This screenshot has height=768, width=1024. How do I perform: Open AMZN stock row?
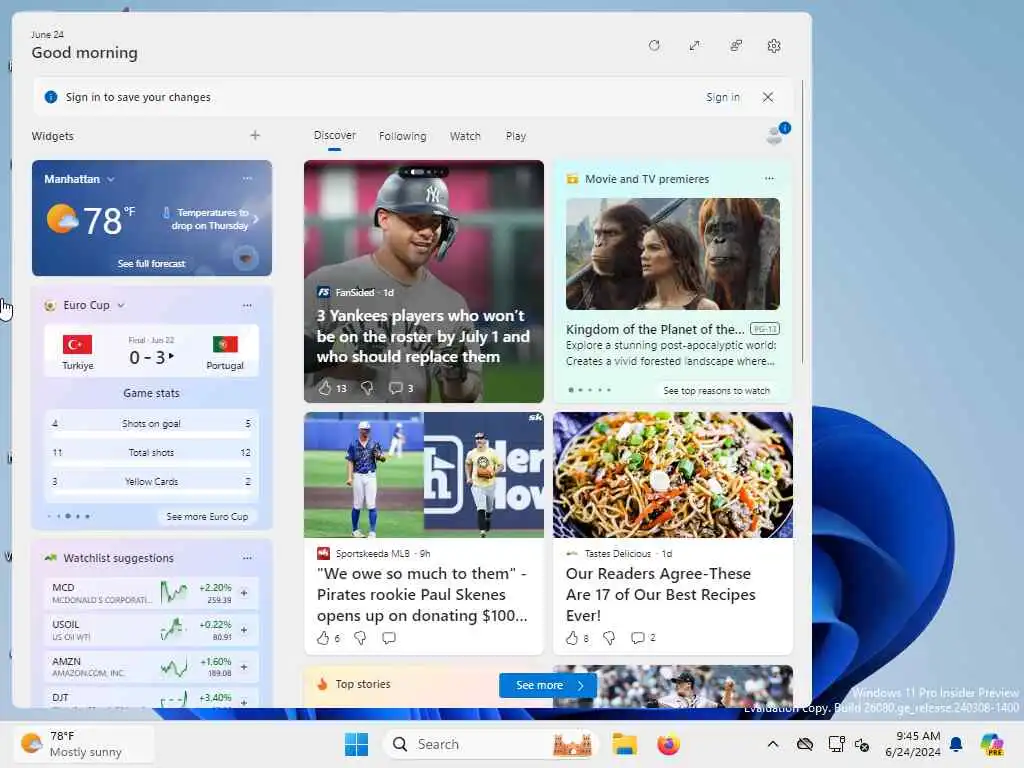coord(152,667)
